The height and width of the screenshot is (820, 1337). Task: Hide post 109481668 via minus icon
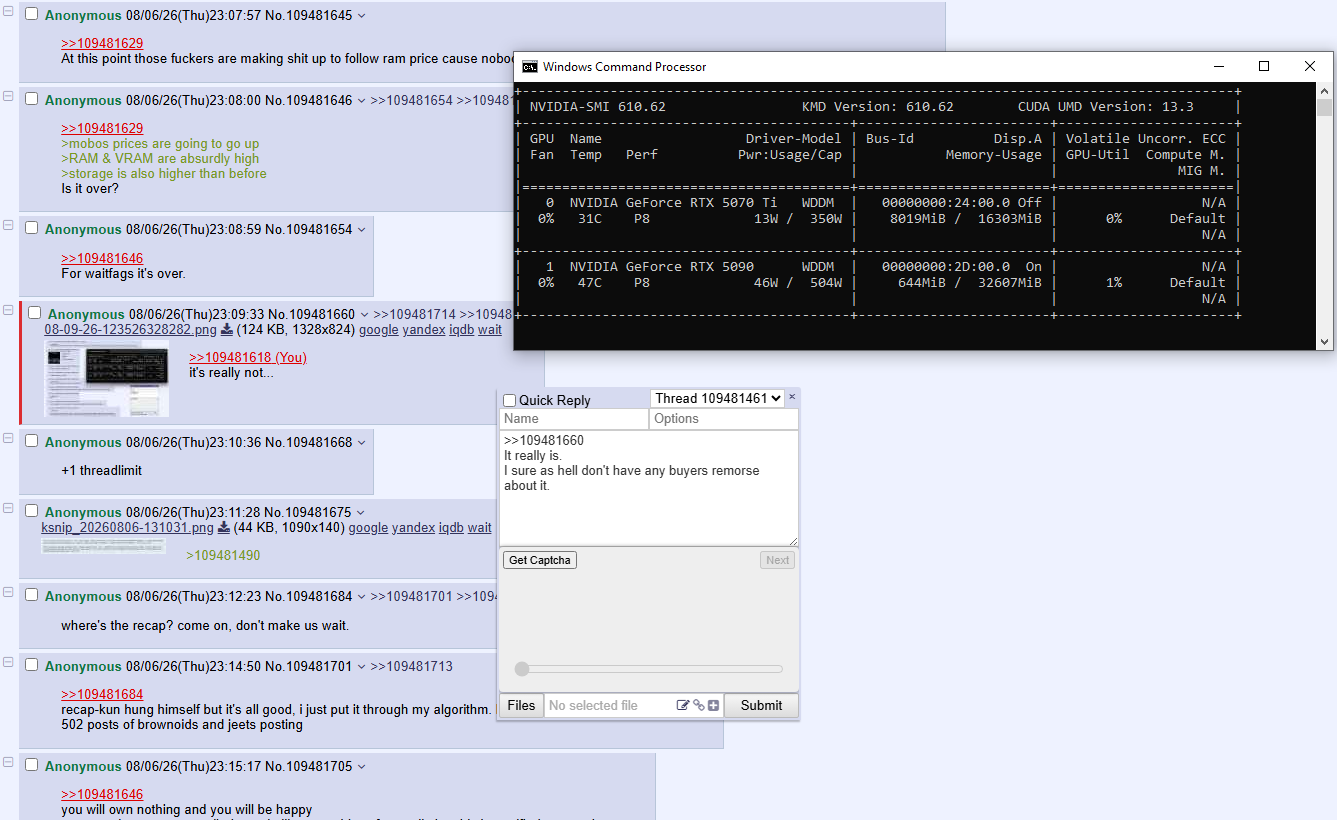coord(8,438)
